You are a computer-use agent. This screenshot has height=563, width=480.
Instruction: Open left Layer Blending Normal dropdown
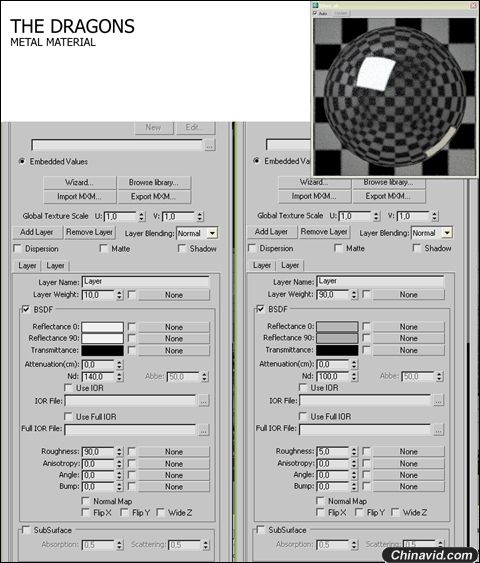[212, 233]
